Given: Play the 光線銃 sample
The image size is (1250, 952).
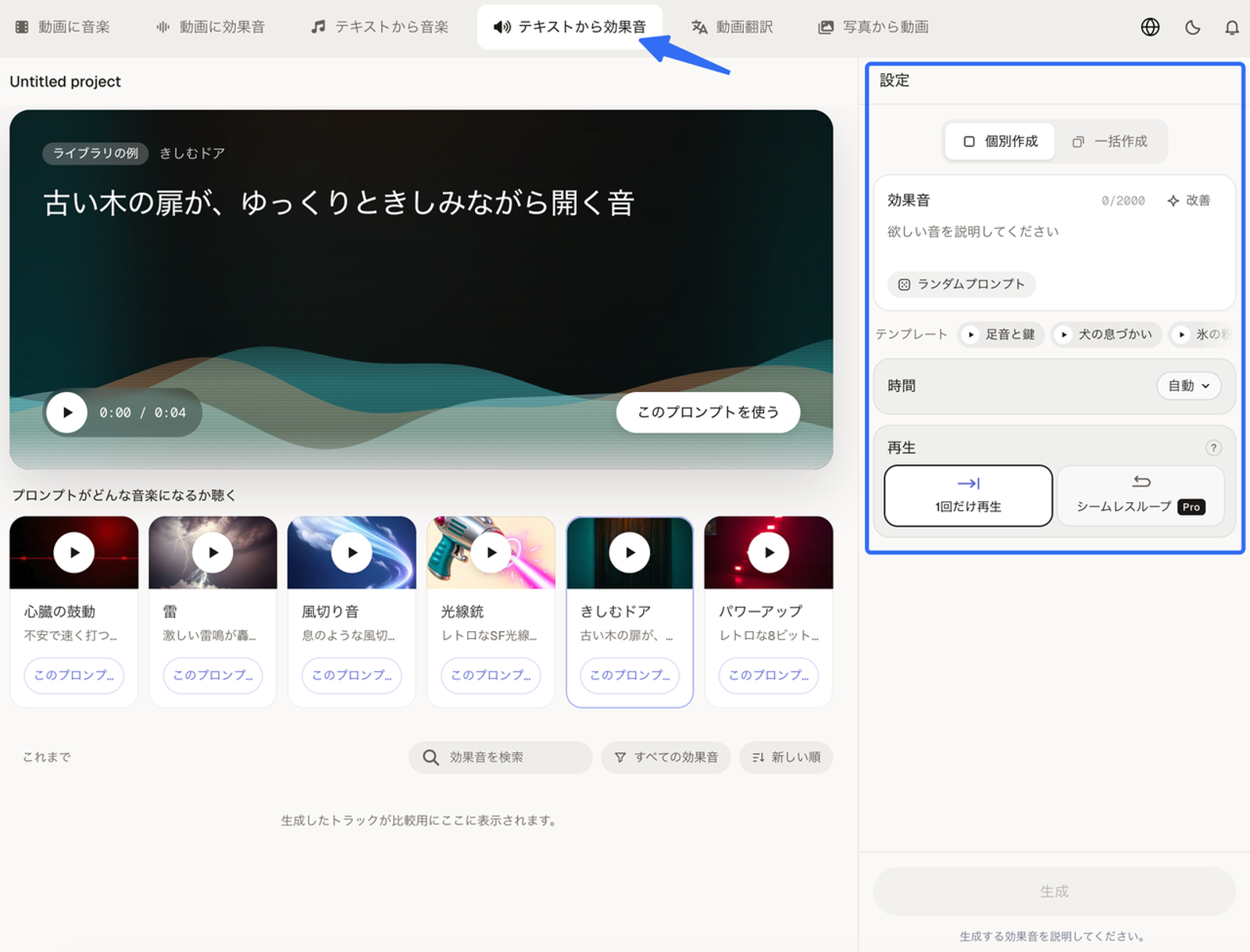Looking at the screenshot, I should pos(491,552).
